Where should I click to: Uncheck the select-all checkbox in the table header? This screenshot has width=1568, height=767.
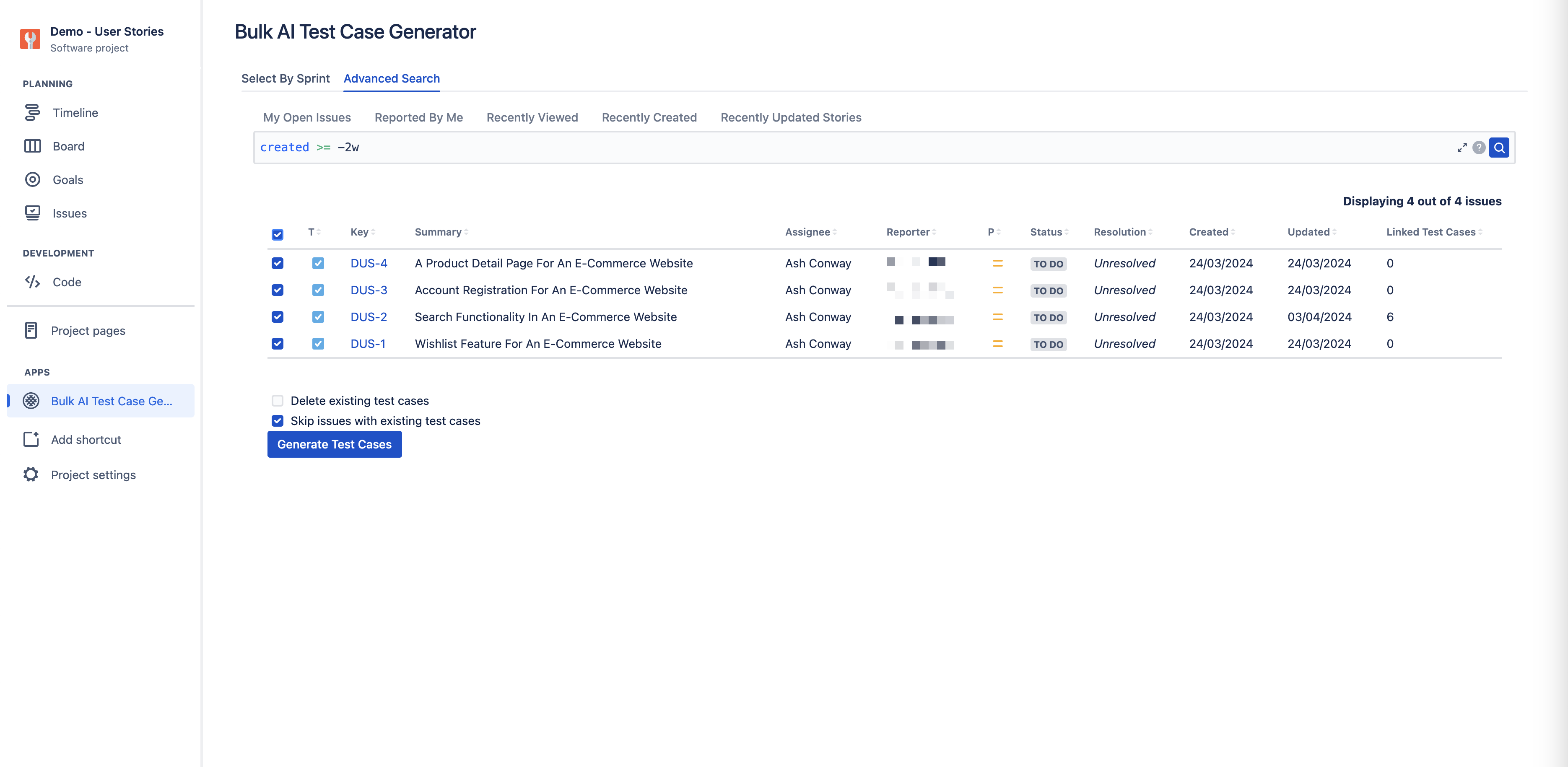tap(278, 234)
